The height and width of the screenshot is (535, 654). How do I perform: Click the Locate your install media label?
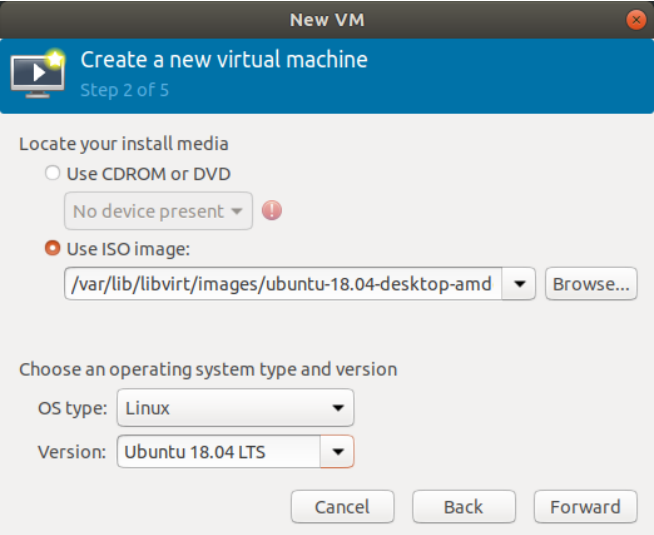(x=124, y=144)
